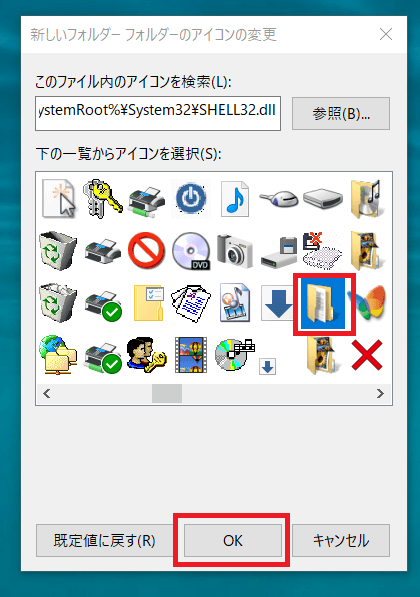Select the DVD disc icon
The height and width of the screenshot is (597, 420).
190,251
